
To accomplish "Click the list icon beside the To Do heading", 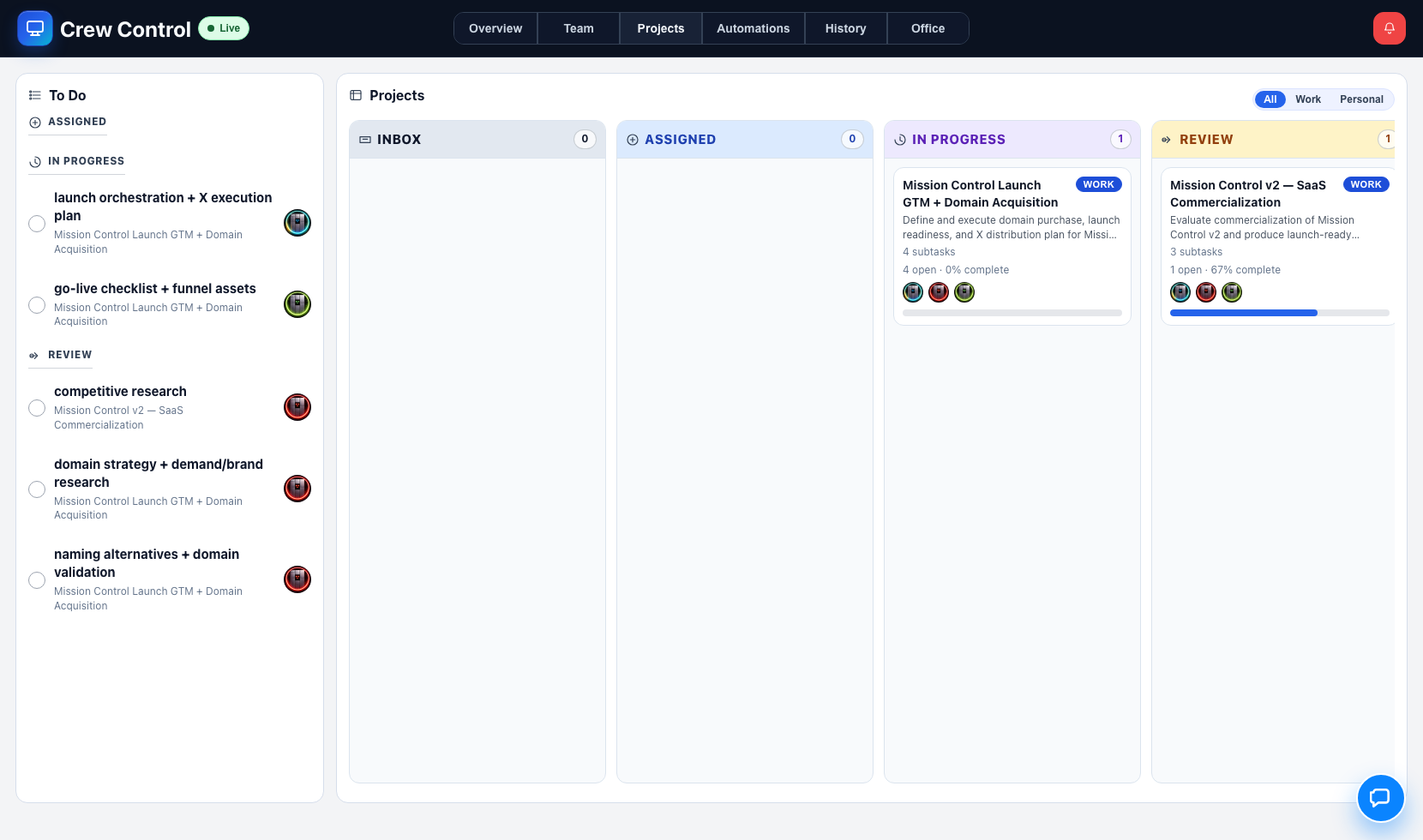I will pos(33,95).
